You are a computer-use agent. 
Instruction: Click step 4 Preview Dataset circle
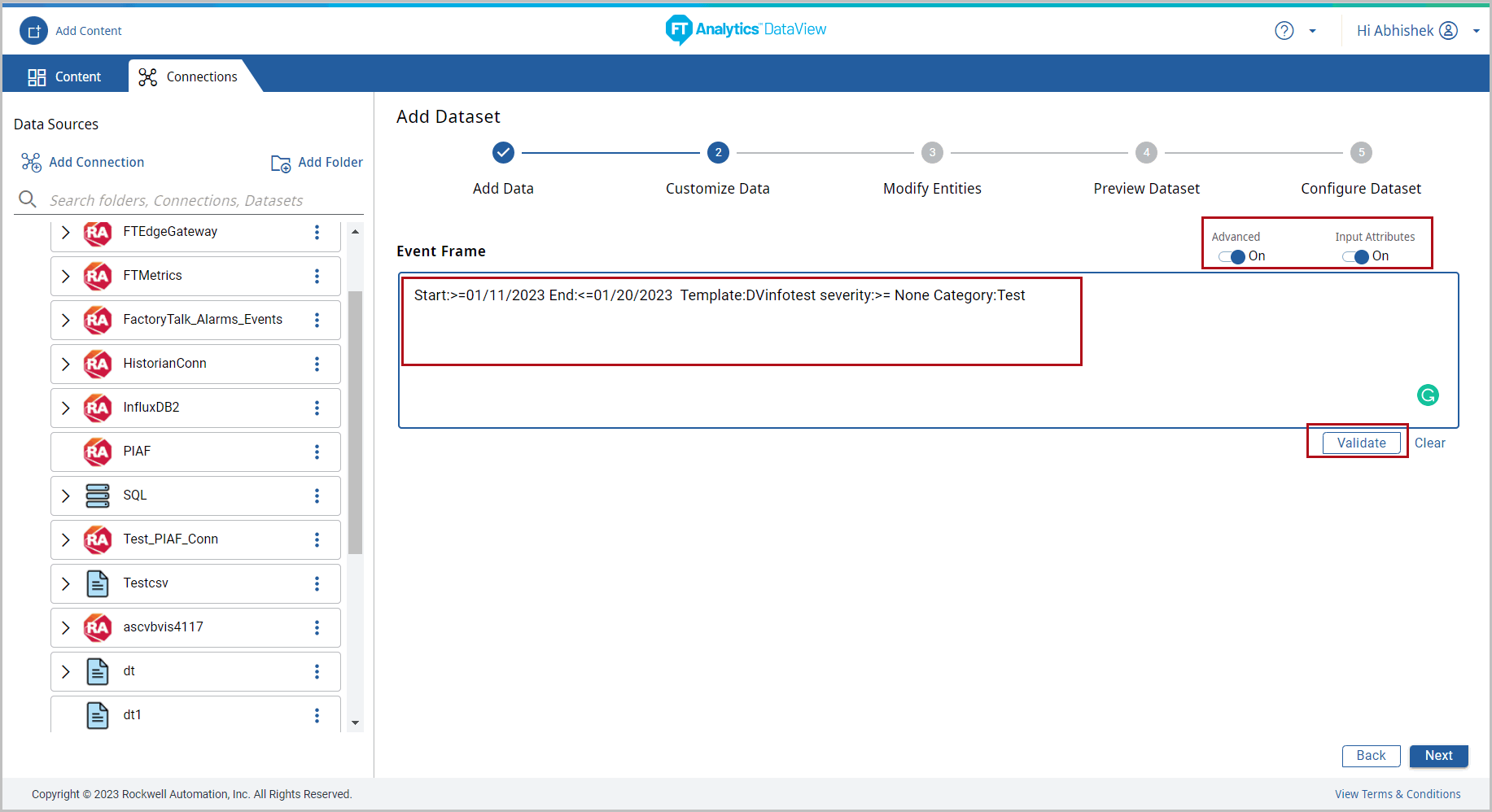point(1146,153)
